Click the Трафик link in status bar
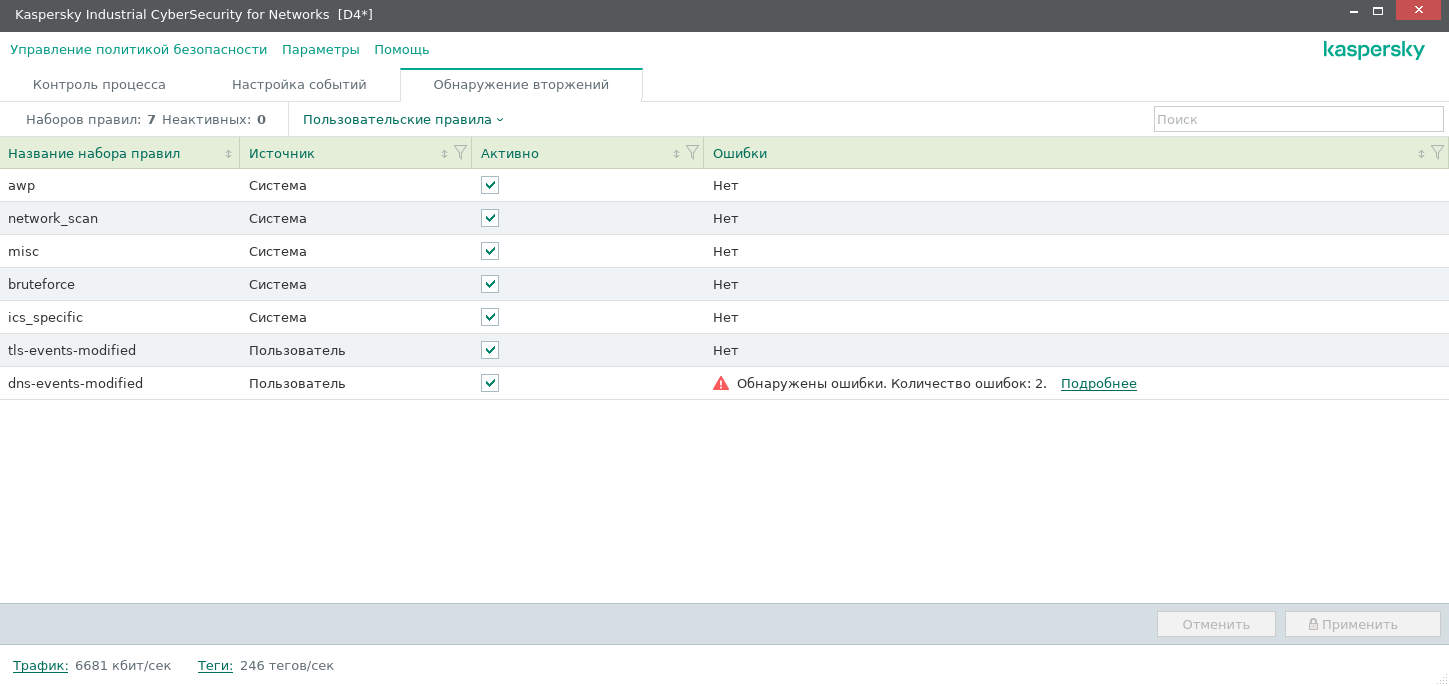1449x686 pixels. point(40,665)
